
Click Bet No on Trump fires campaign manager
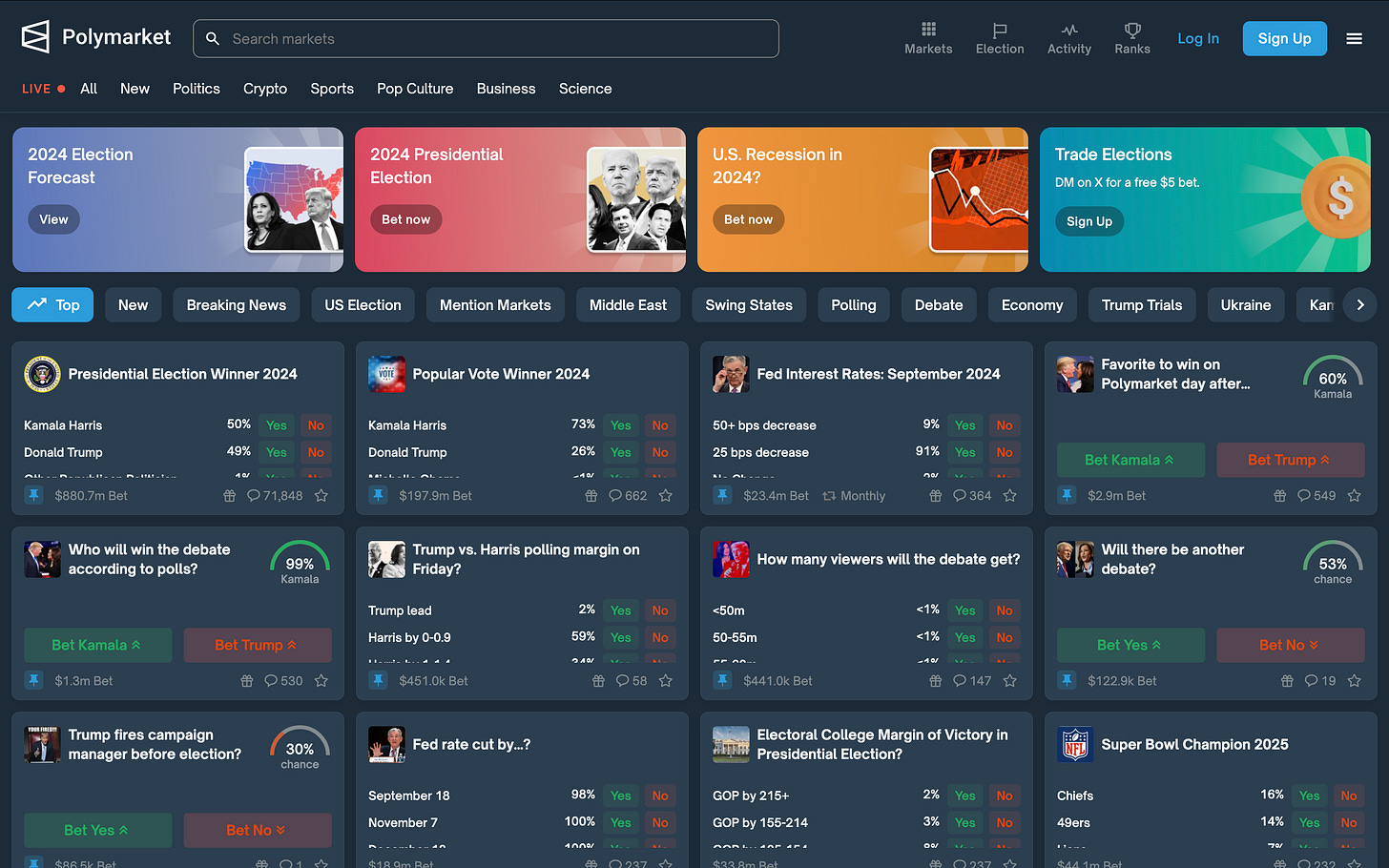coord(258,830)
